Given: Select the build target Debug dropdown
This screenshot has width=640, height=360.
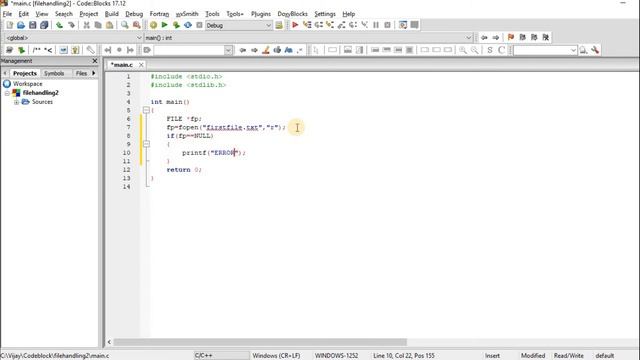Looking at the screenshot, I should [239, 25].
